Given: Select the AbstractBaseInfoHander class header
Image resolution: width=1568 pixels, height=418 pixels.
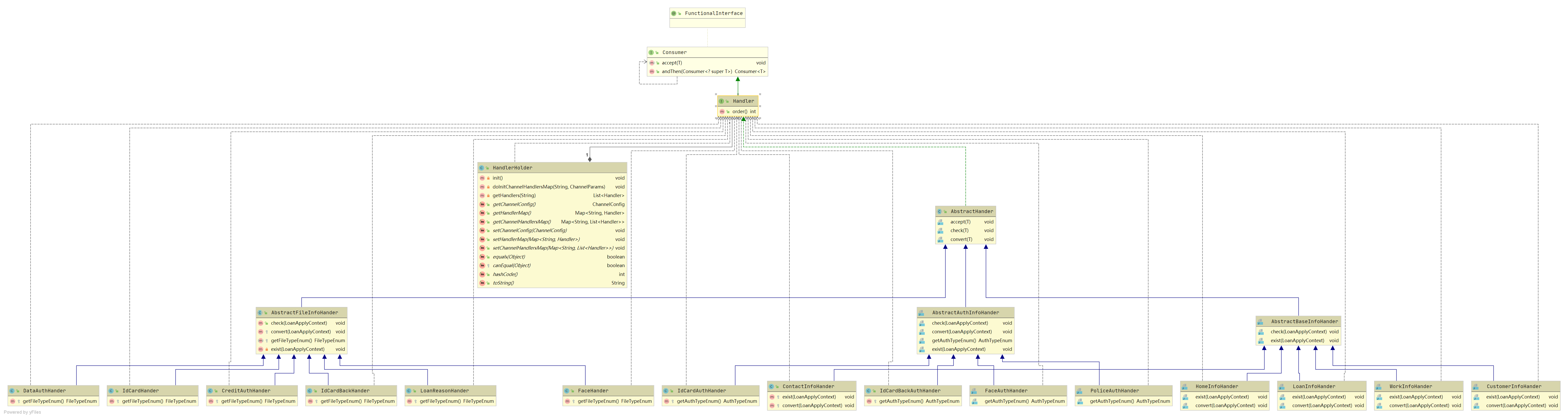Looking at the screenshot, I should tap(1304, 322).
